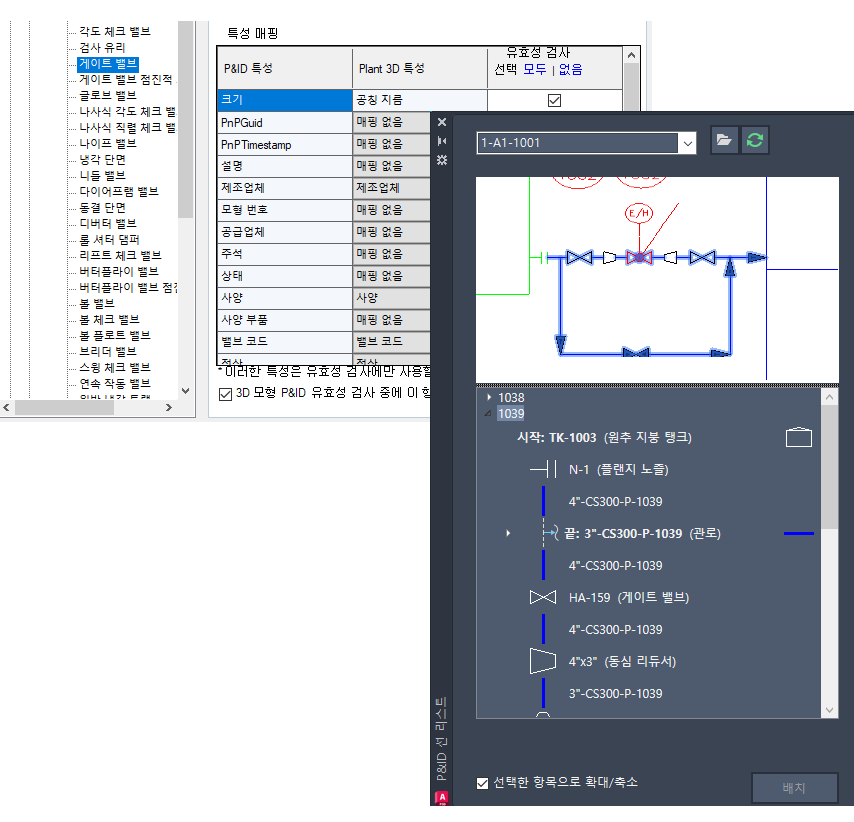This screenshot has height=822, width=854.
Task: Select the 제조업체 P&ID property cell
Action: click(x=285, y=188)
